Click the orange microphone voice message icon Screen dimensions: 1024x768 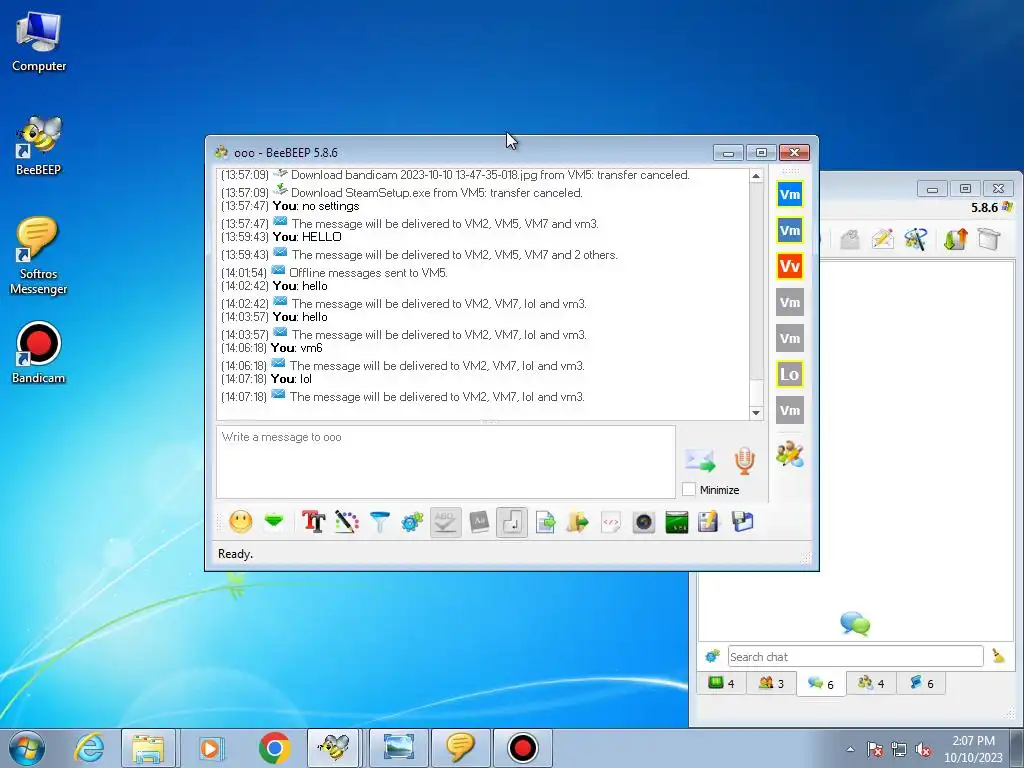744,460
